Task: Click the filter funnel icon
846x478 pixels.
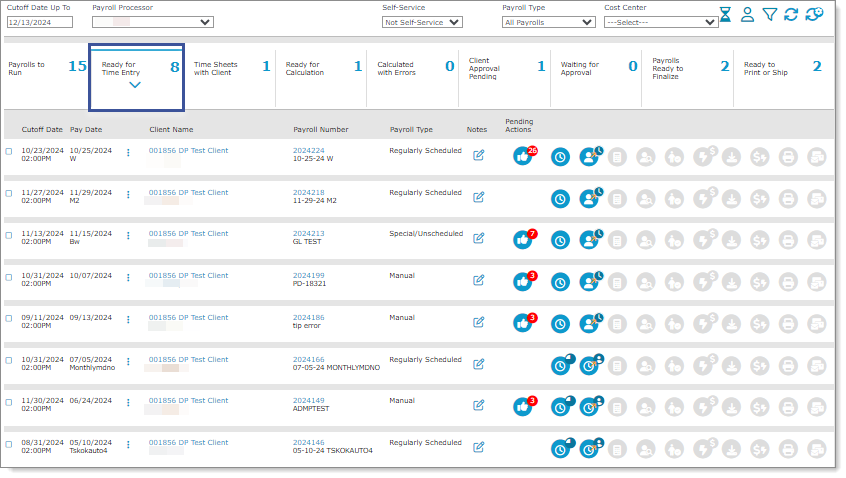Action: (770, 15)
